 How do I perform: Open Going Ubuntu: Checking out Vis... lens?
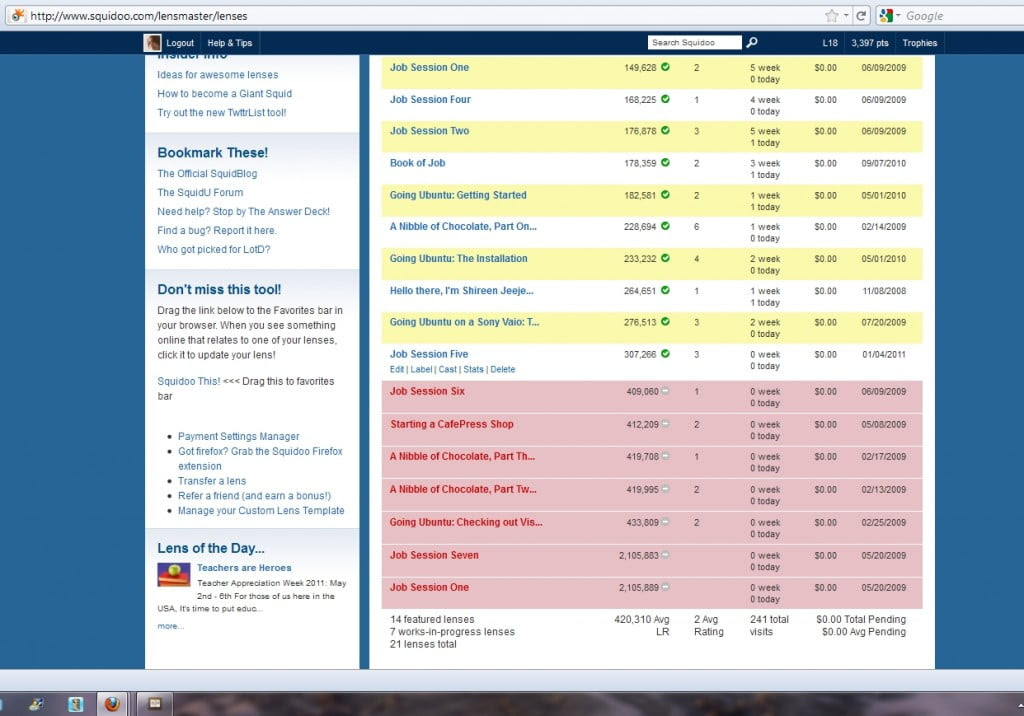466,523
